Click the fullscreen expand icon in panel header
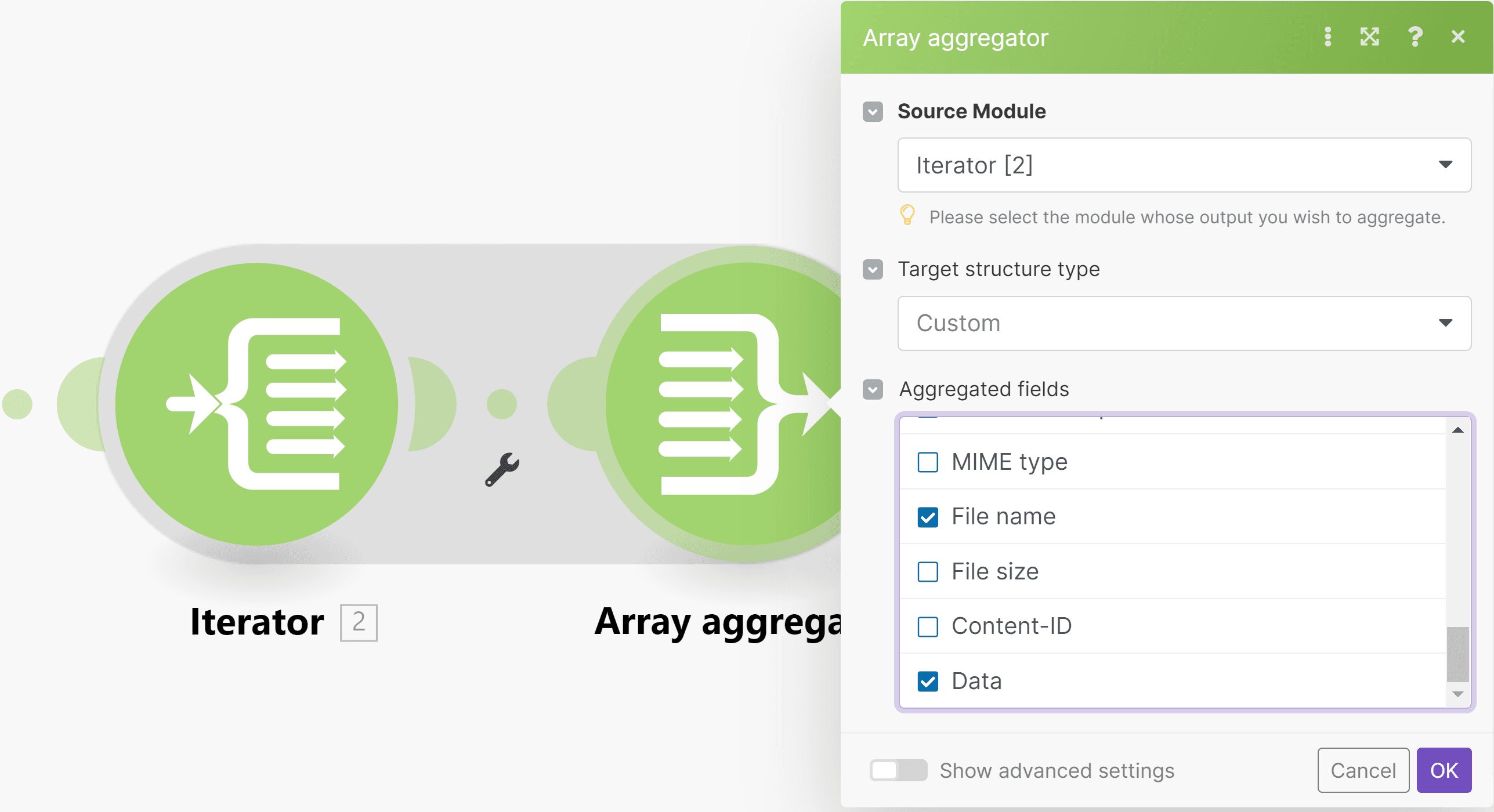 coord(1370,37)
